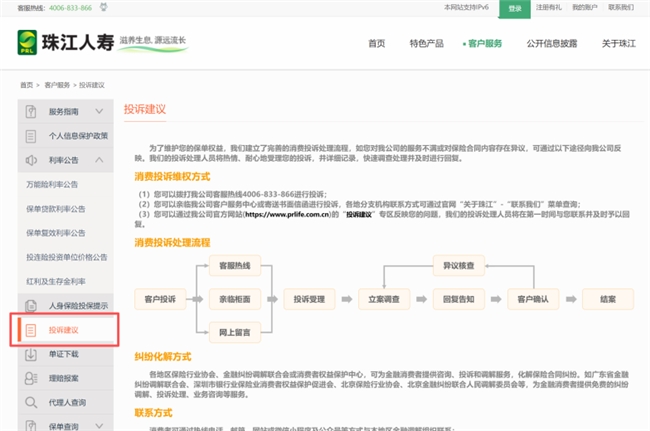The width and height of the screenshot is (650, 431).
Task: Open 万能险利率公告 in sidebar
Action: click(52, 184)
